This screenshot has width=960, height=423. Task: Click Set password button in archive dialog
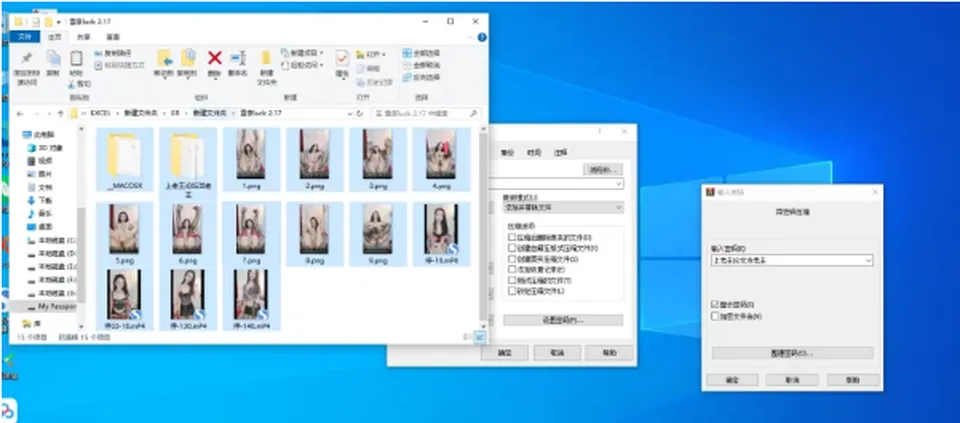coord(563,320)
